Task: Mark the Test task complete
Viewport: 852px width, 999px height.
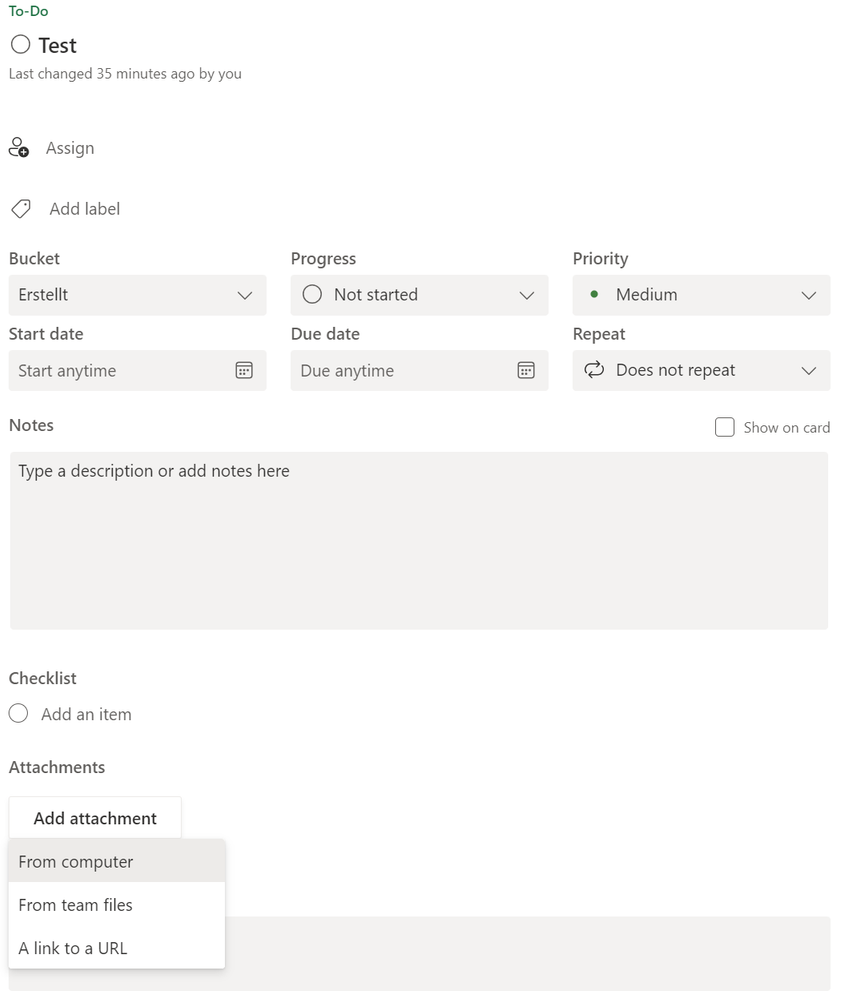Action: point(20,44)
